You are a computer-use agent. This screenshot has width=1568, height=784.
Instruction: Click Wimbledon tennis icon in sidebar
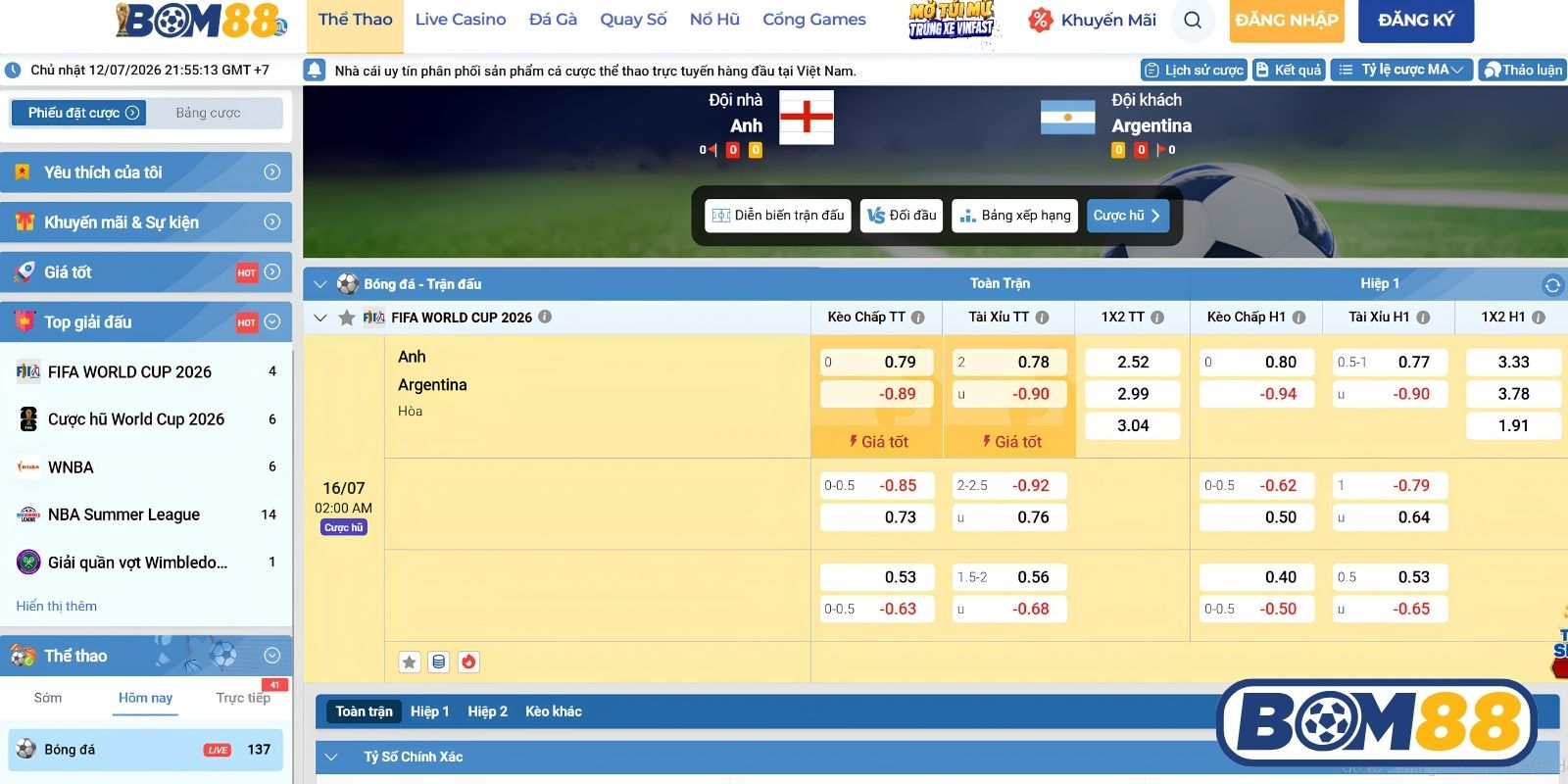[x=28, y=563]
